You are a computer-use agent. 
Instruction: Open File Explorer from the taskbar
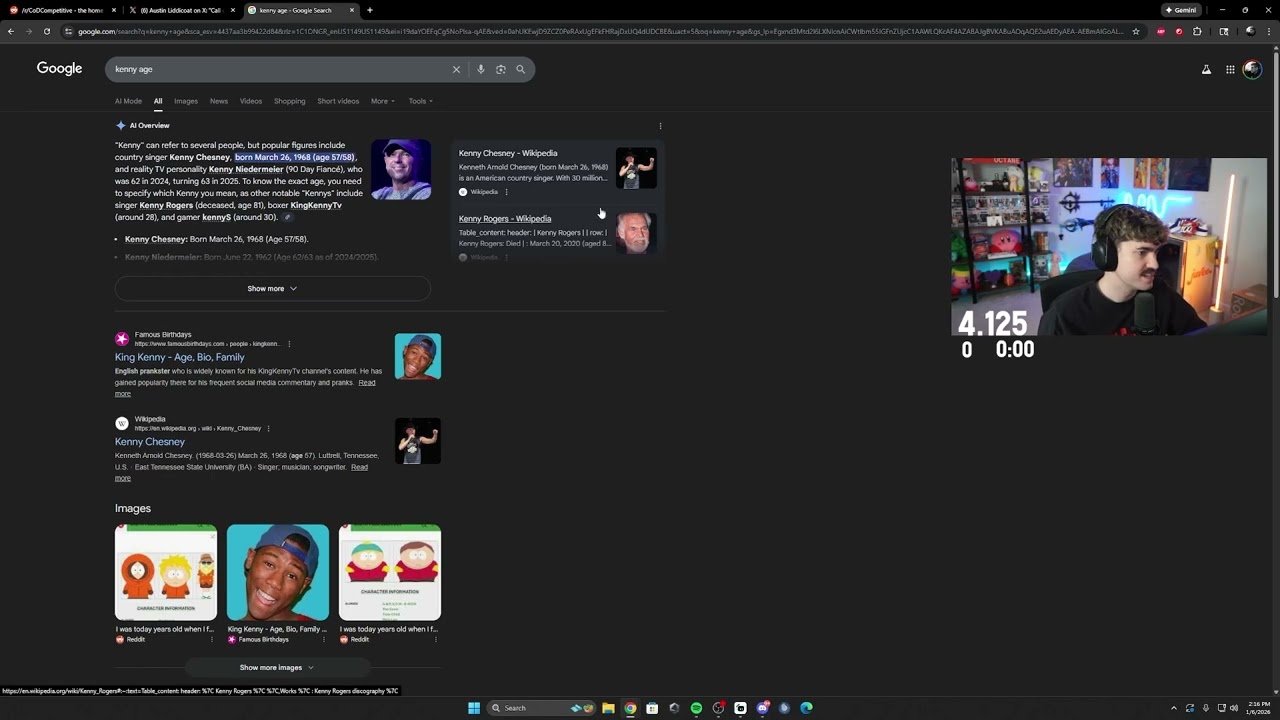(x=608, y=708)
